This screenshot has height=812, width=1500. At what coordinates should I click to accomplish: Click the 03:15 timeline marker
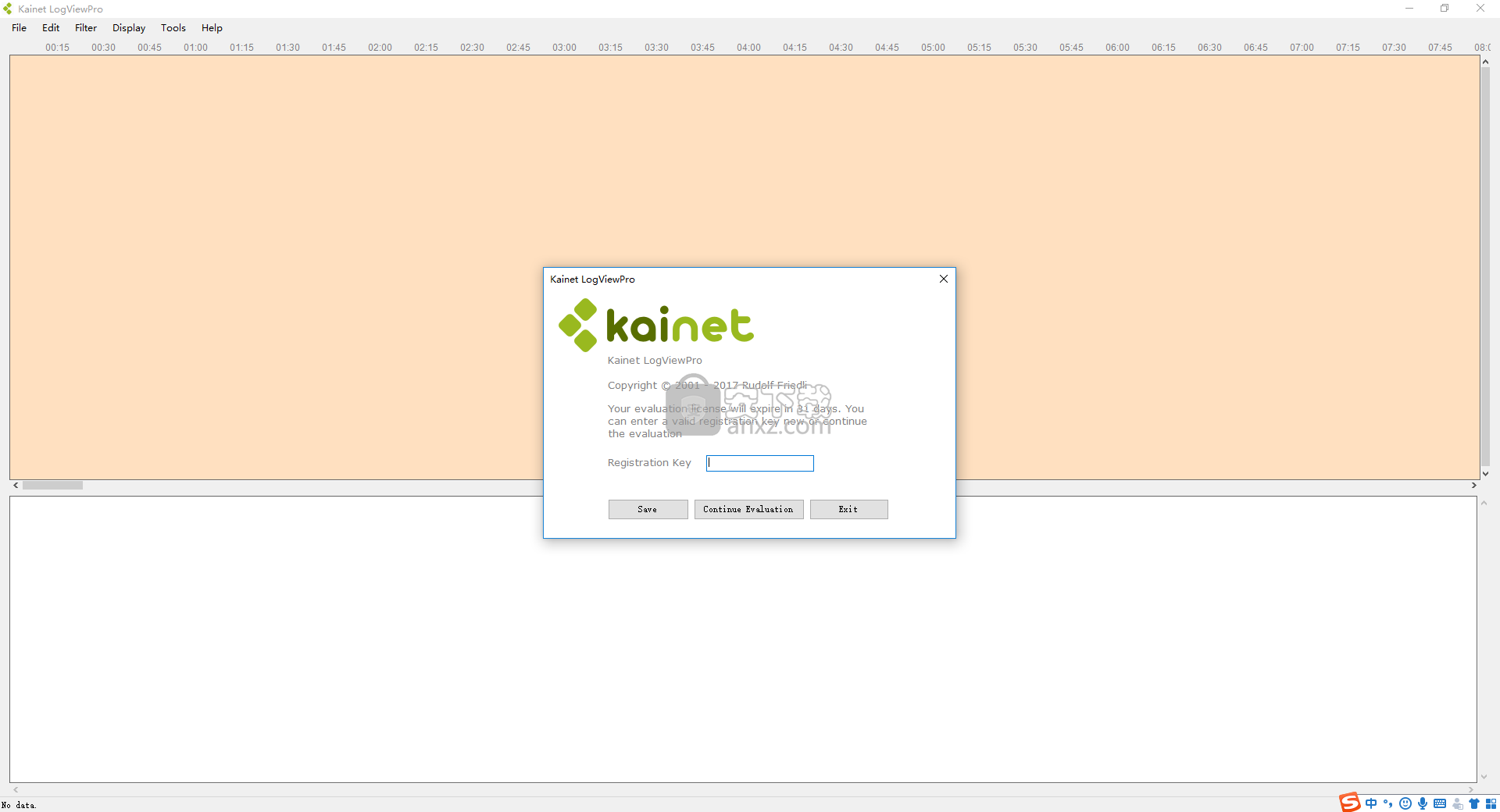click(610, 47)
